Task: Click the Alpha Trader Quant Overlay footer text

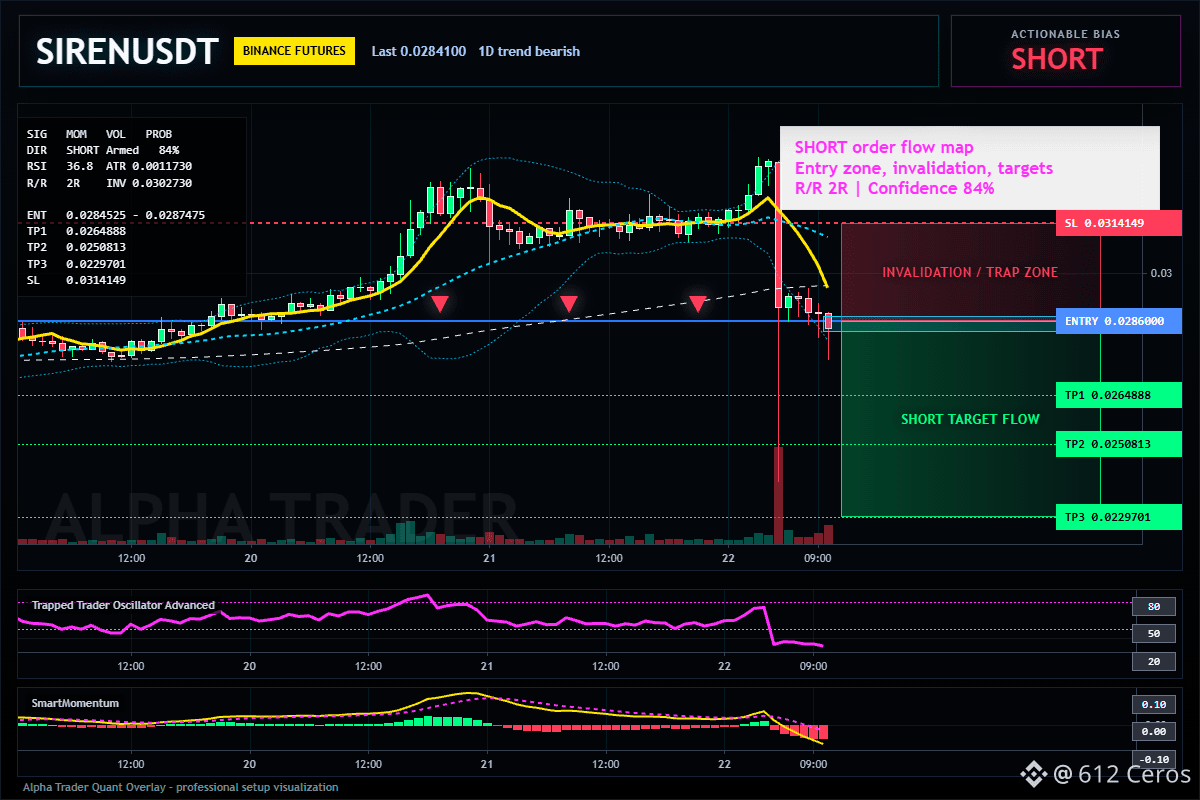Action: pos(180,787)
